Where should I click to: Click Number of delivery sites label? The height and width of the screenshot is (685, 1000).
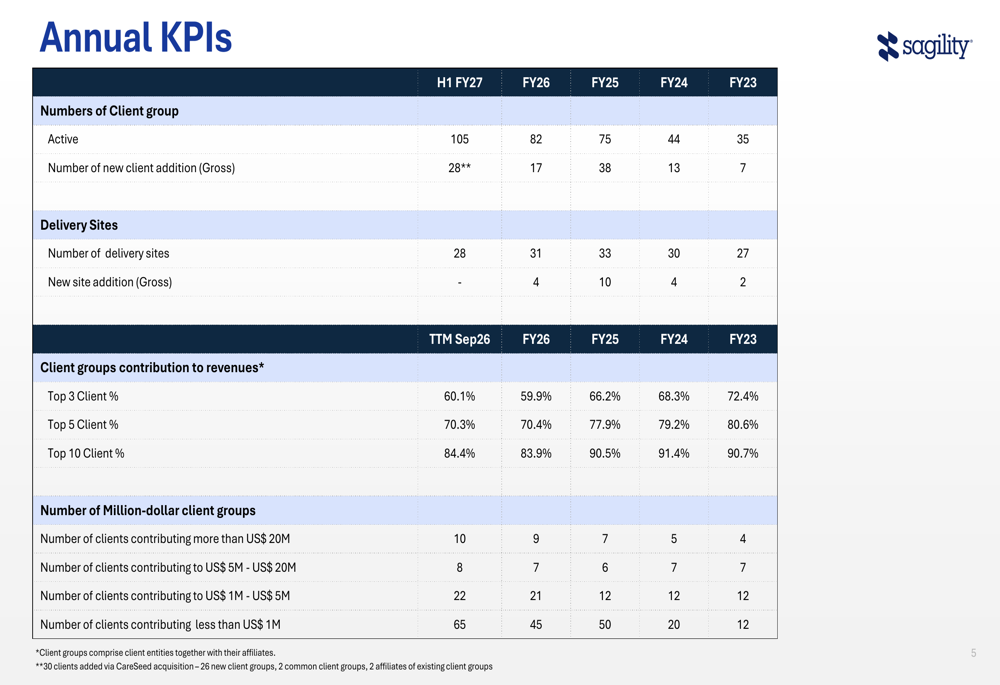point(108,253)
